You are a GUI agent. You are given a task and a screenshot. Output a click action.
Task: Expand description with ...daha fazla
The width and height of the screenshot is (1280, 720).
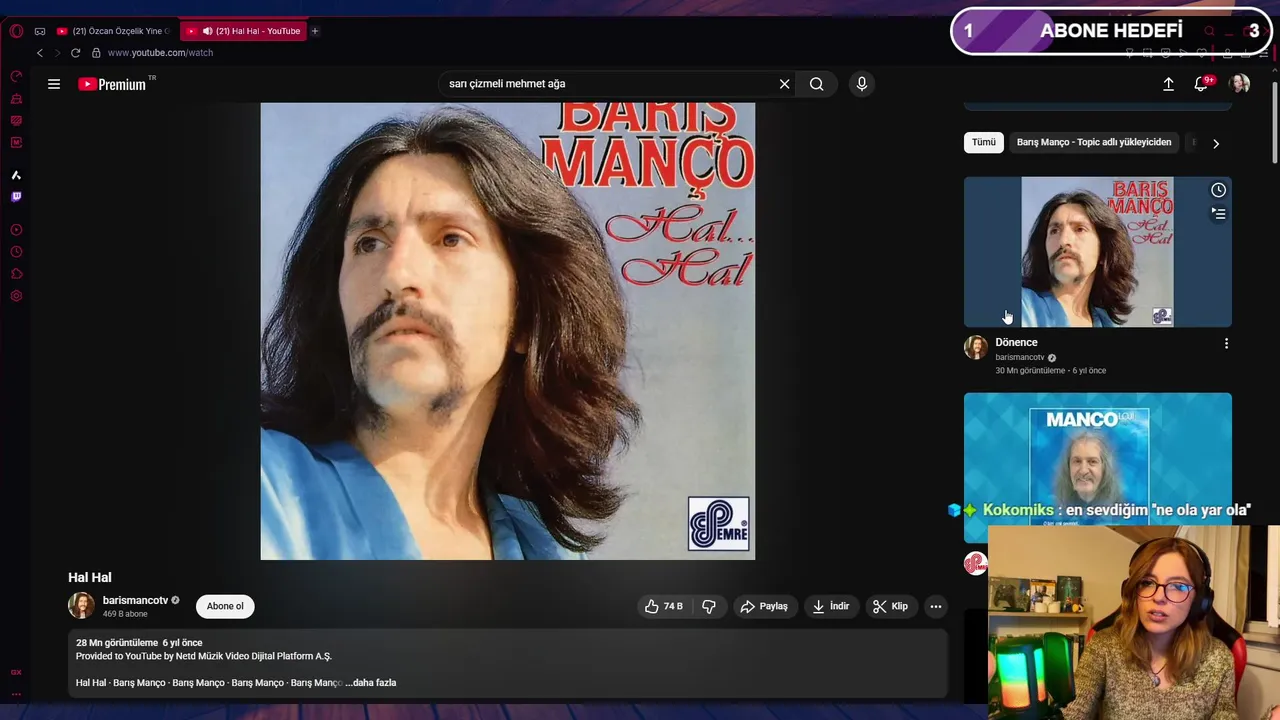click(x=371, y=683)
